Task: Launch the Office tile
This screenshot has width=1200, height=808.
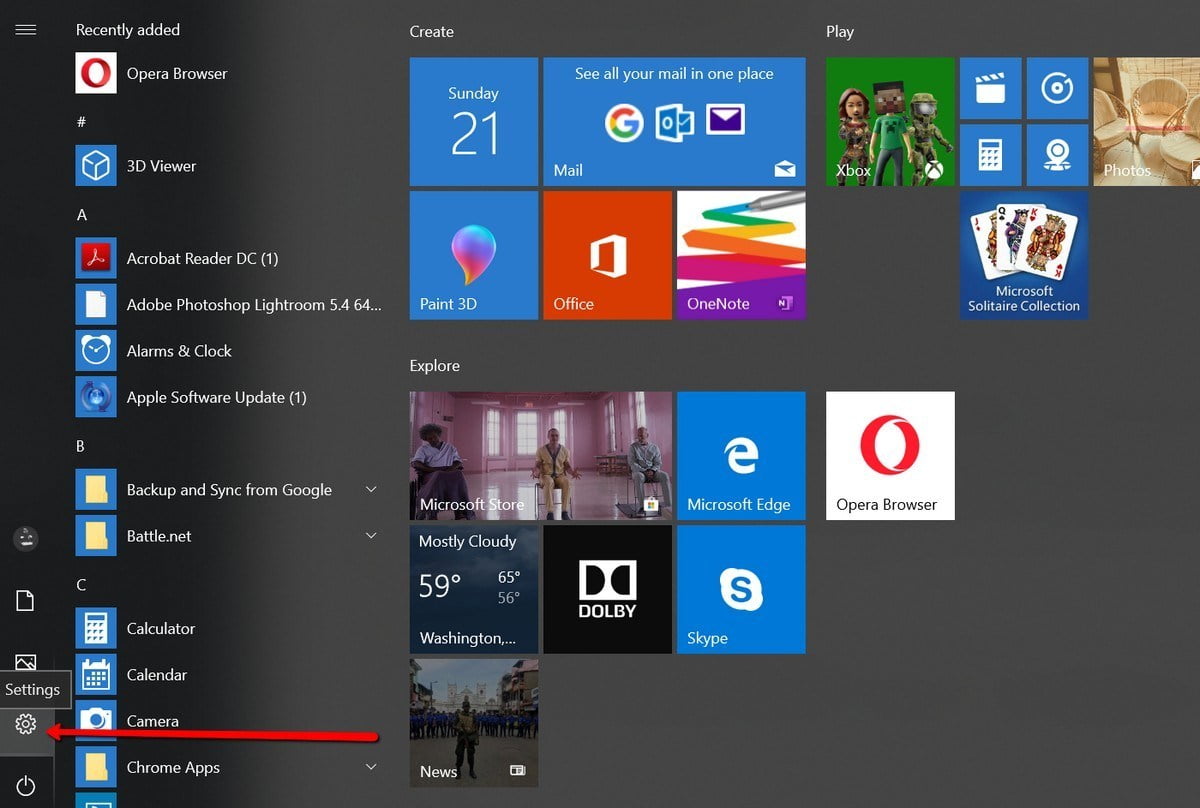Action: [607, 254]
